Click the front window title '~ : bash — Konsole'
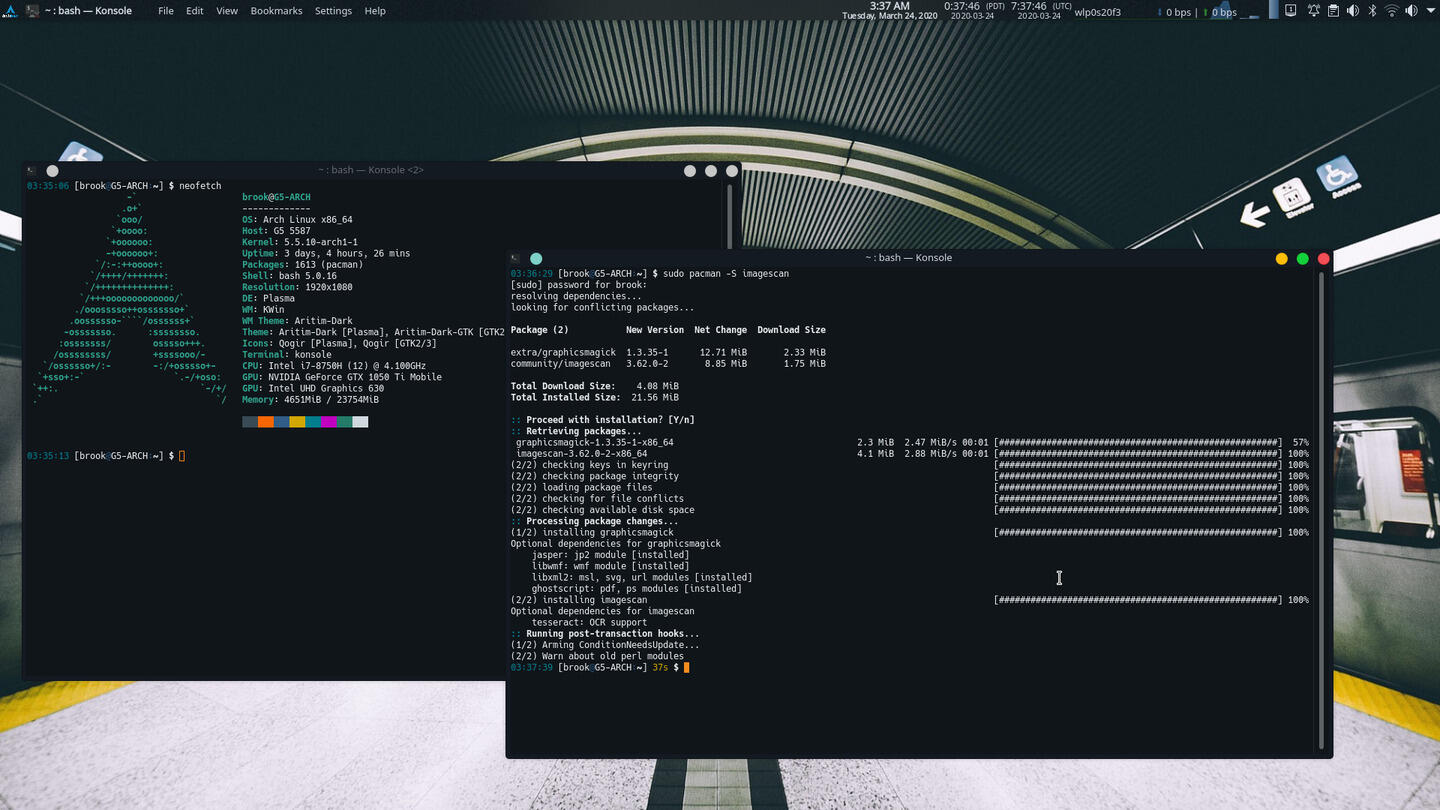The height and width of the screenshot is (810, 1440). point(908,258)
